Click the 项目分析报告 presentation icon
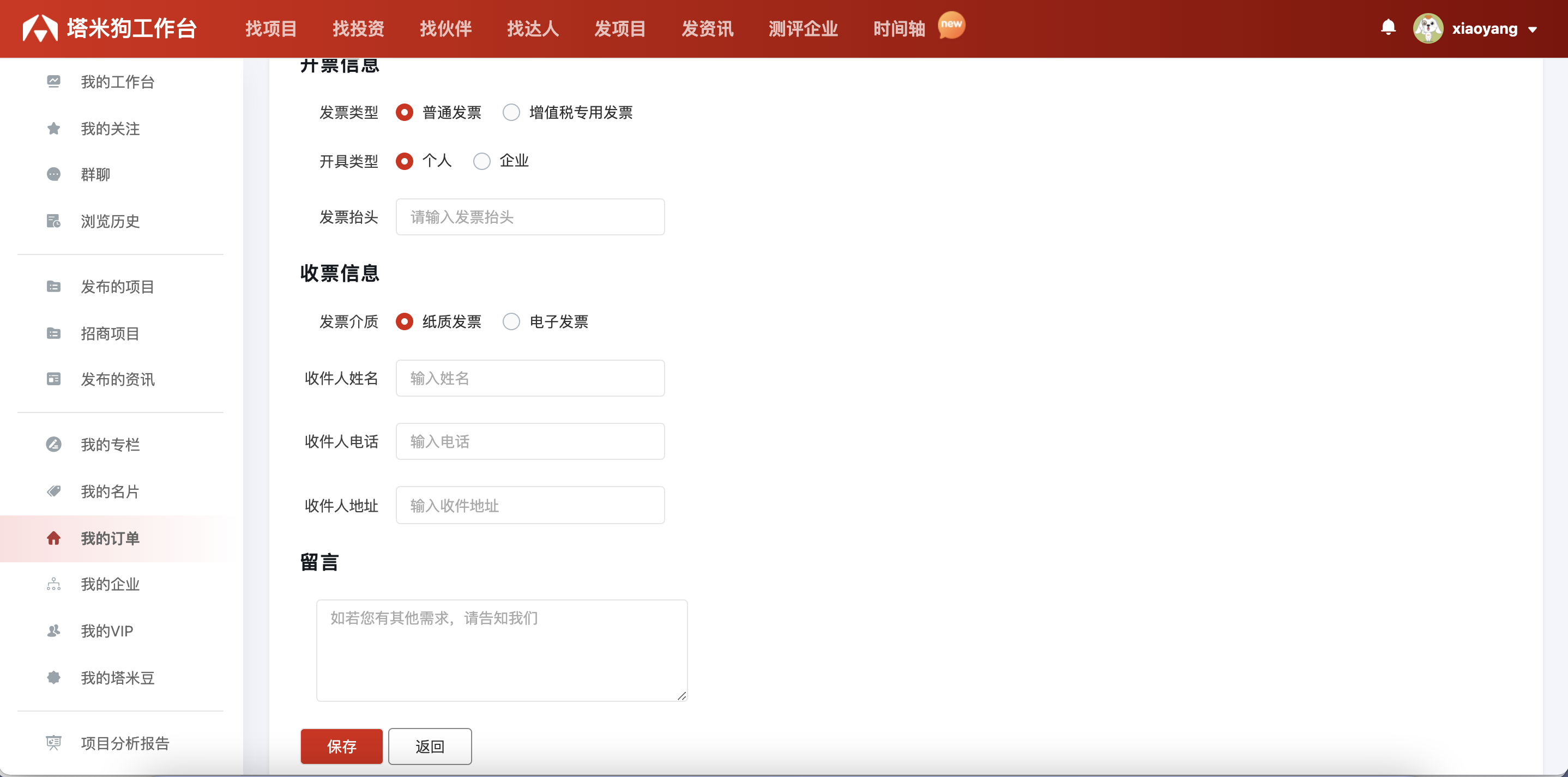Screen dimensions: 1568x777 tap(53, 743)
